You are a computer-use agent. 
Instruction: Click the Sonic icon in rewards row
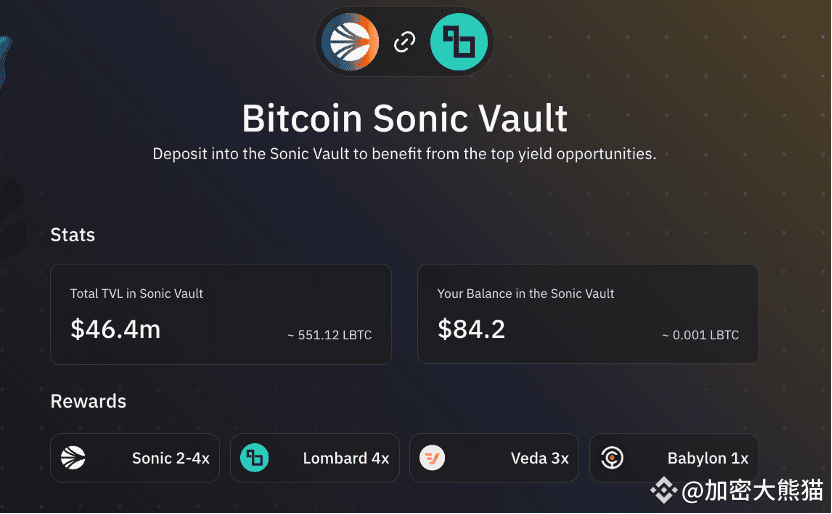(73, 458)
